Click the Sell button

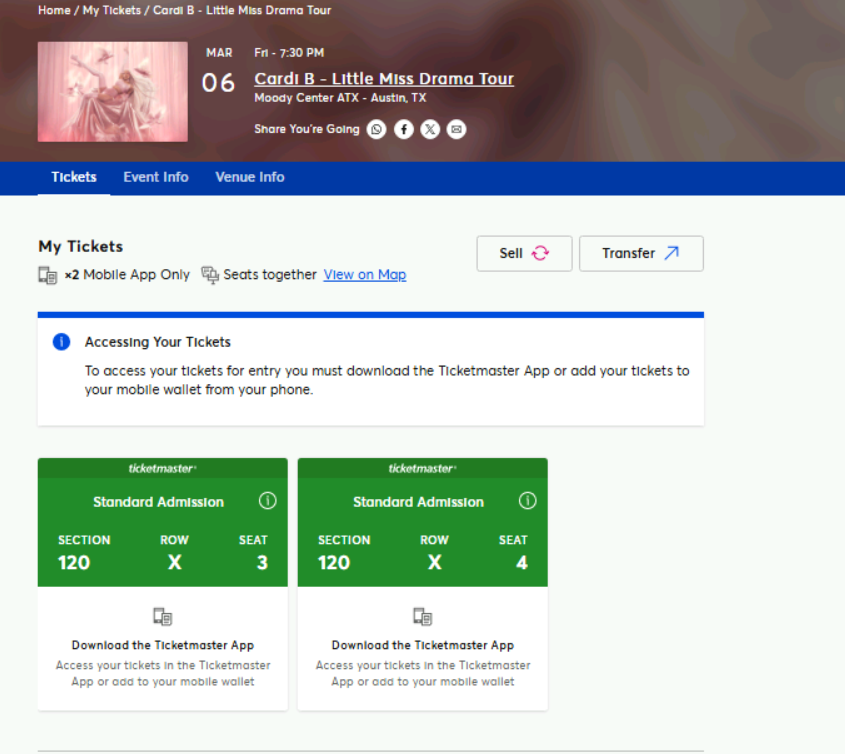coord(524,253)
